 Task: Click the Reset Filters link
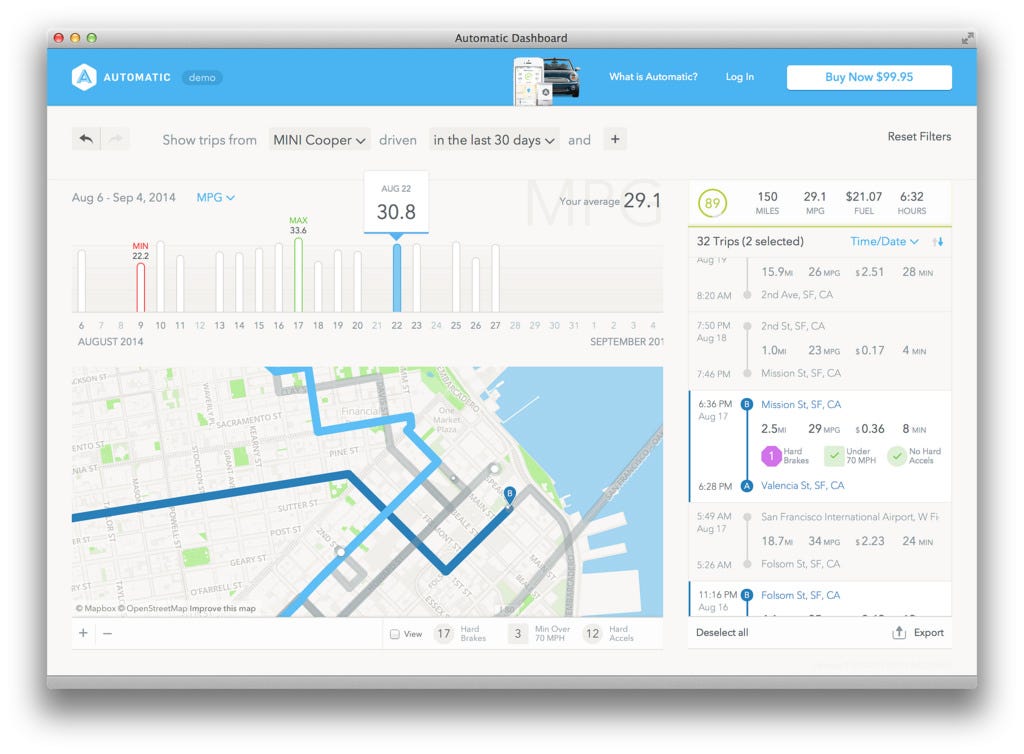point(919,137)
